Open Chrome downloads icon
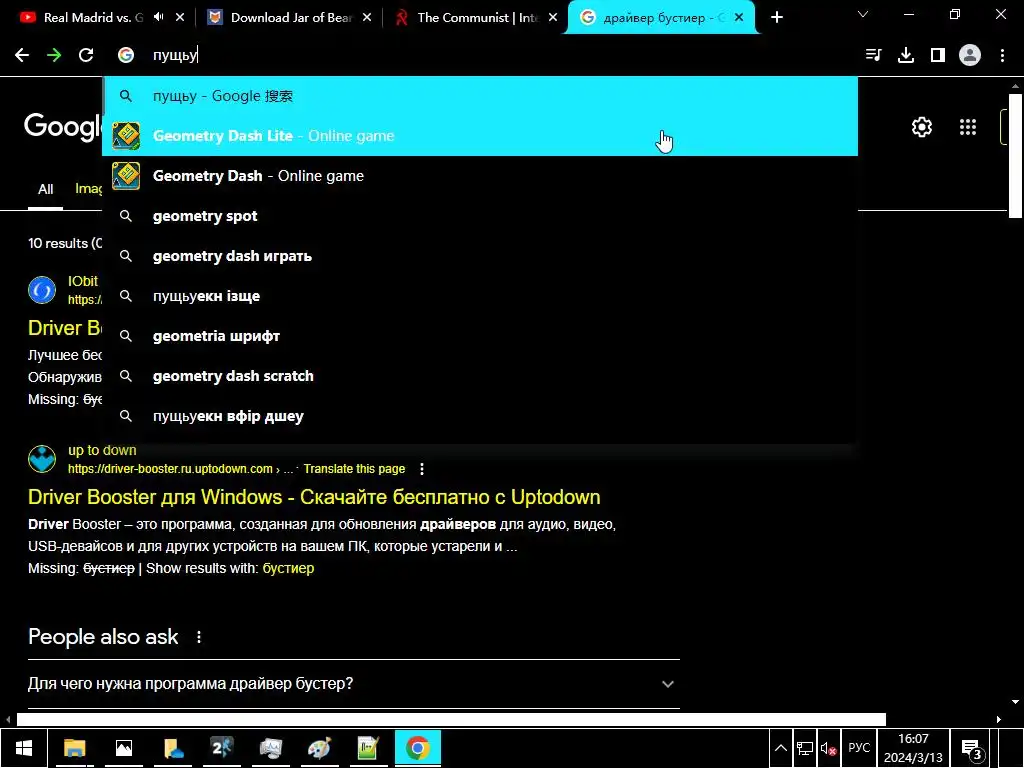This screenshot has width=1024, height=768. coord(906,56)
